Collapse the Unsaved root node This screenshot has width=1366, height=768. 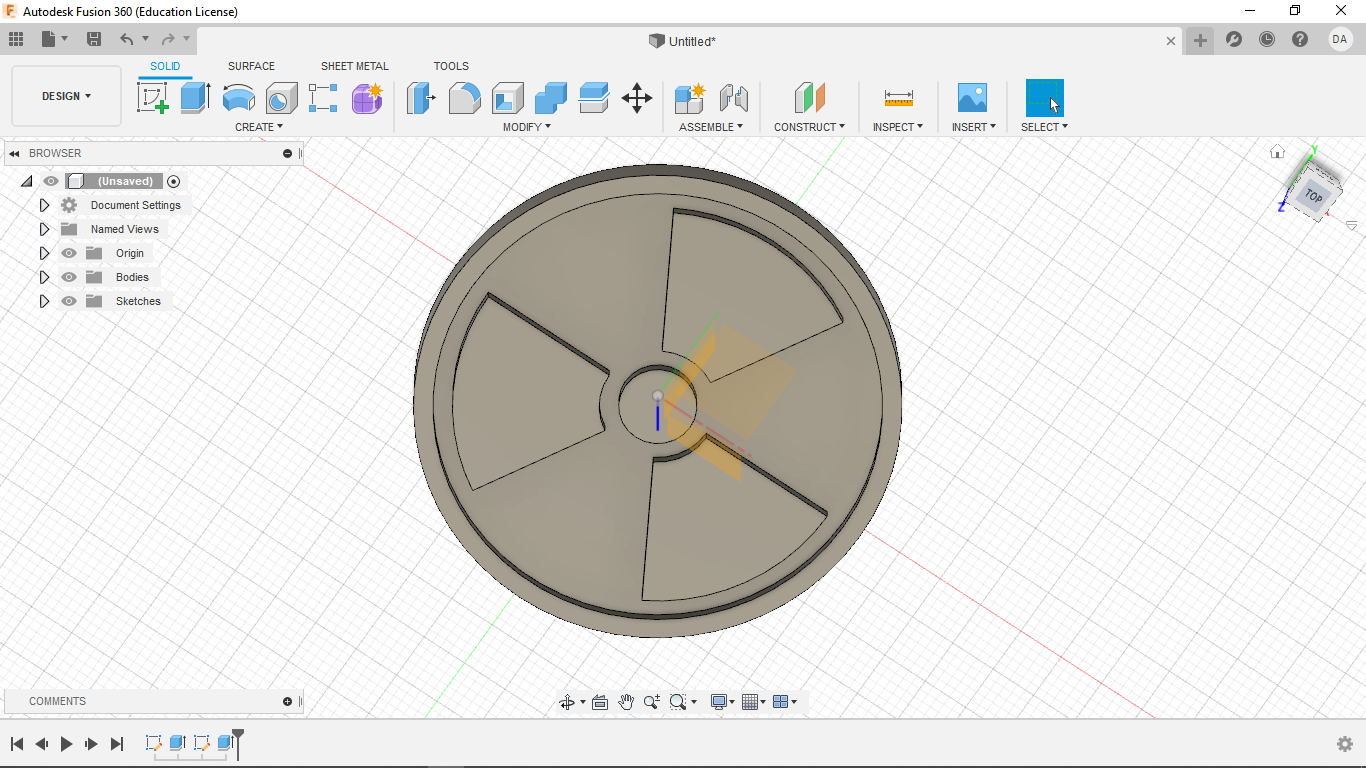(27, 181)
